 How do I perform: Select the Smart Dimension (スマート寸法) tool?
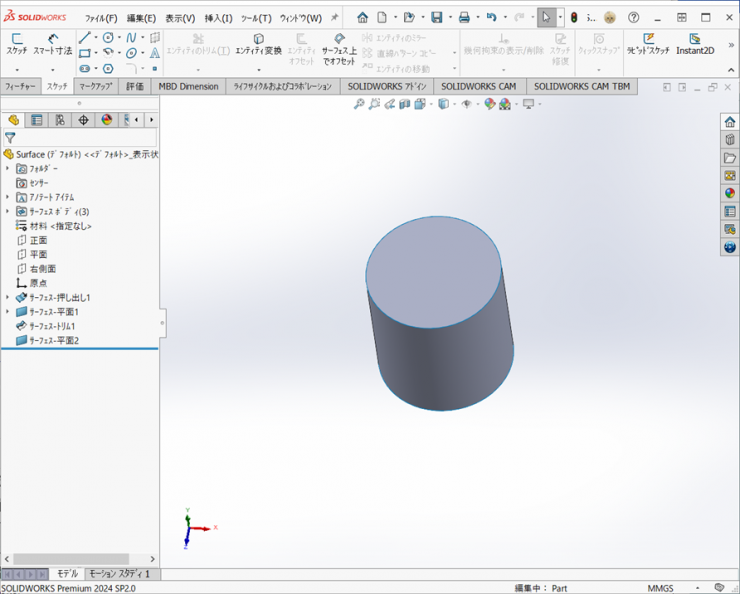click(x=52, y=43)
